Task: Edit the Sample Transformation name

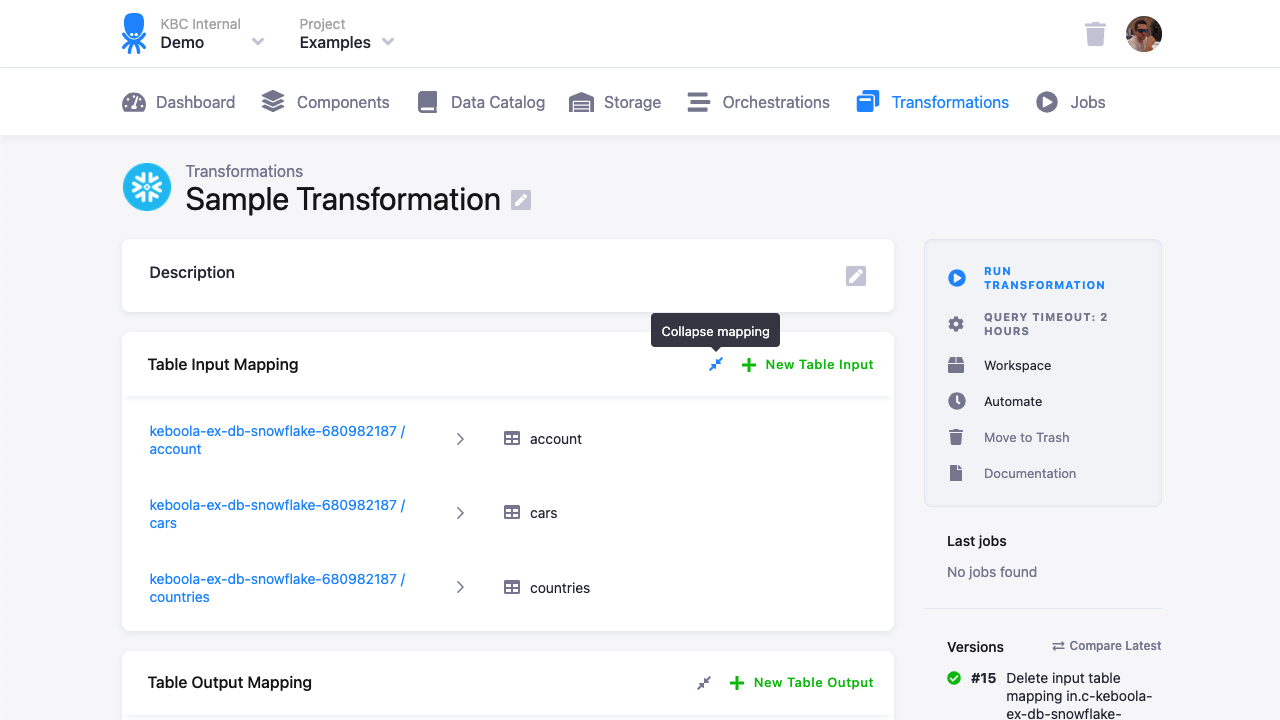Action: 521,200
